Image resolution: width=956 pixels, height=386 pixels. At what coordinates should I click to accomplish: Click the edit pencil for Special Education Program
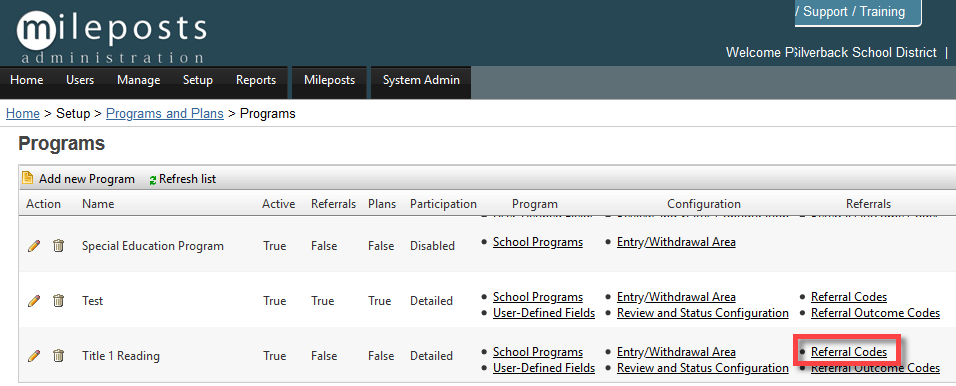point(34,246)
